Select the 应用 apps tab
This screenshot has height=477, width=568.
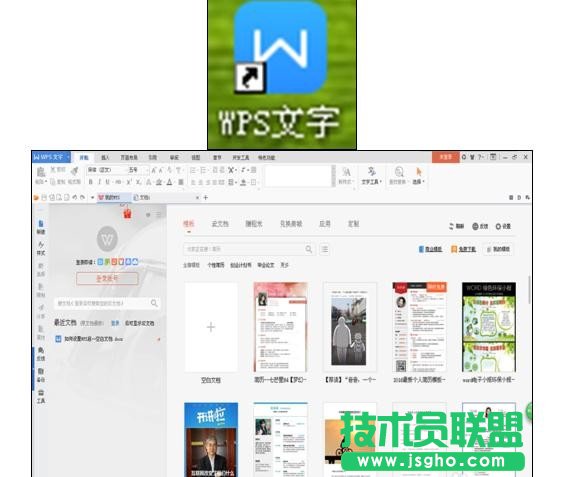[x=325, y=224]
